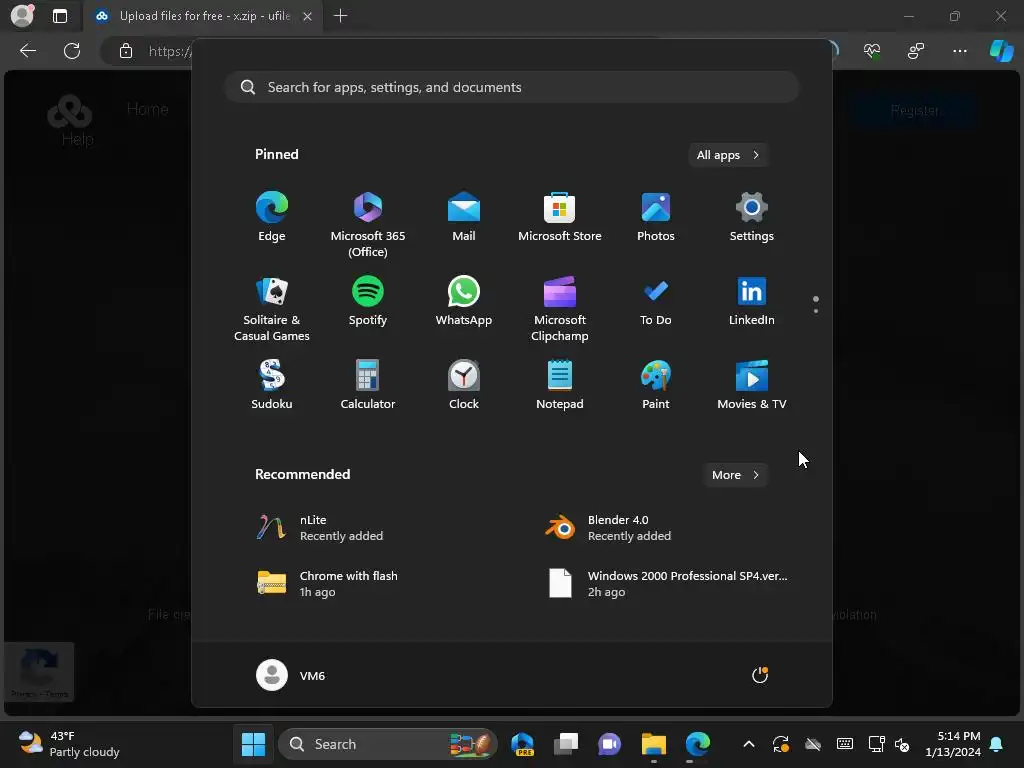Open Edge browser profile avatar
Screen dimensions: 1024x768
point(23,16)
